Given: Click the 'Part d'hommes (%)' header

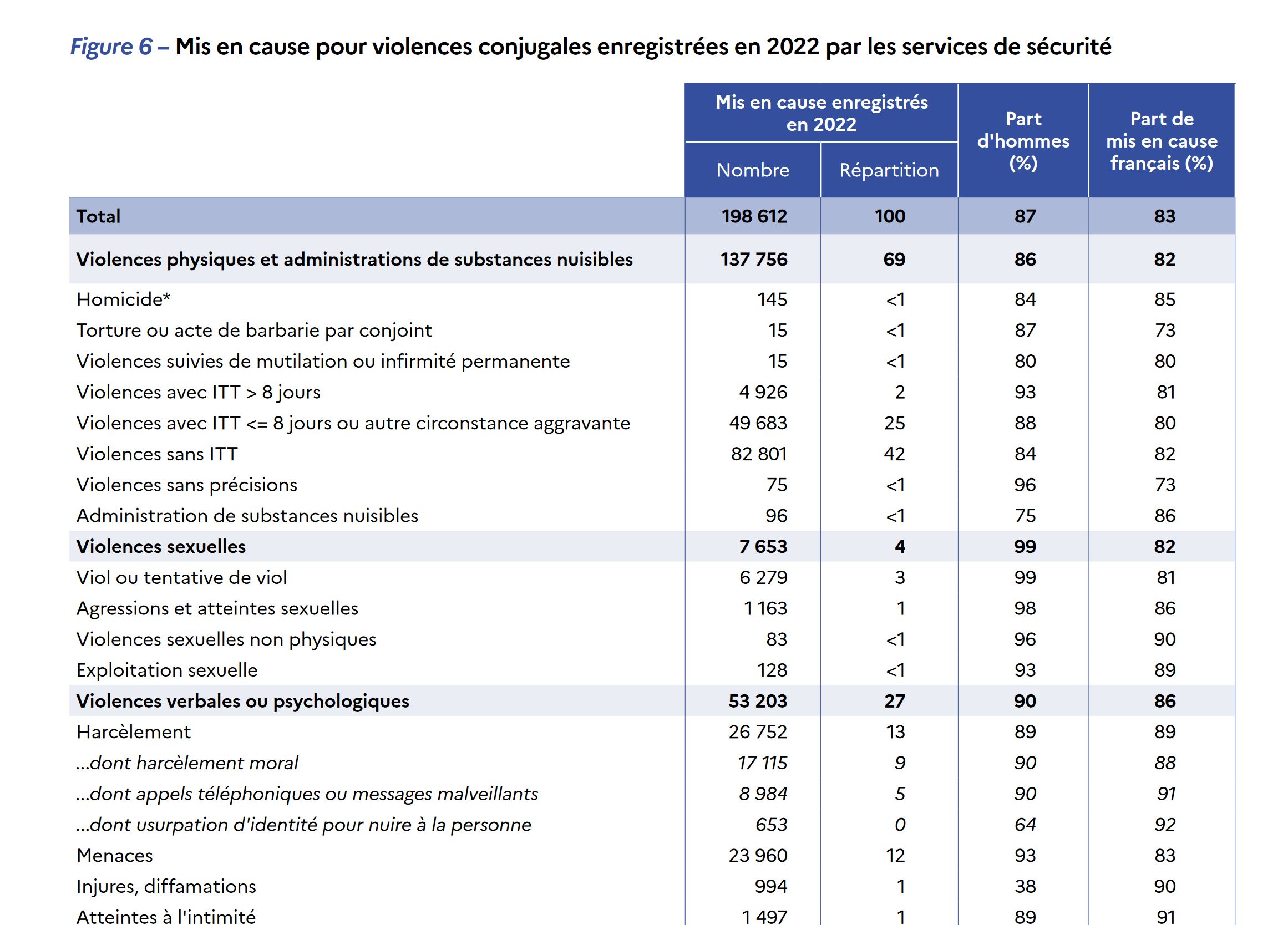Looking at the screenshot, I should (x=1023, y=141).
